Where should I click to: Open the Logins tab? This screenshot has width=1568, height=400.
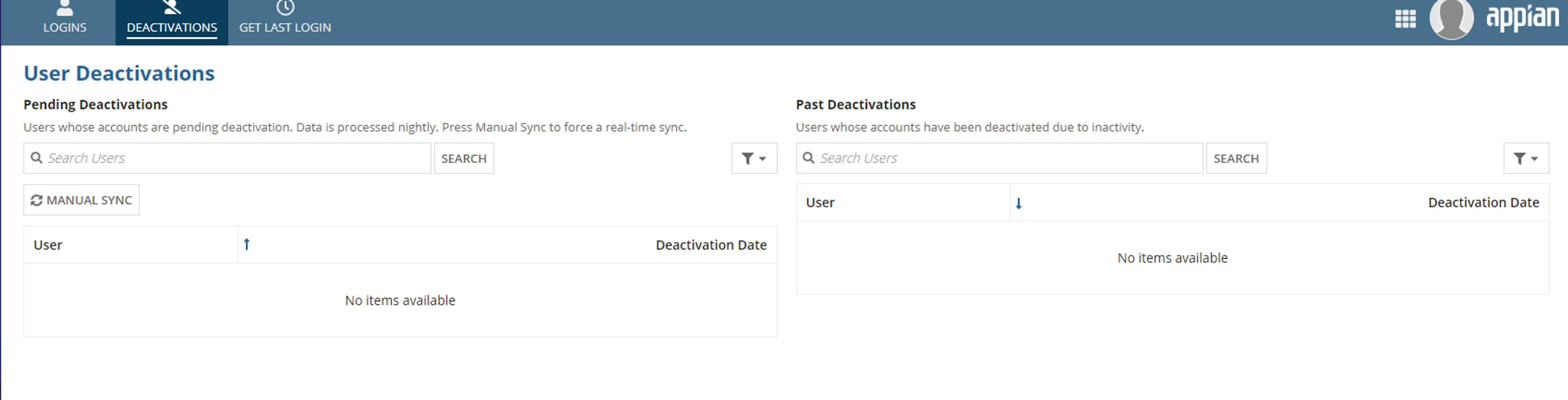(65, 22)
